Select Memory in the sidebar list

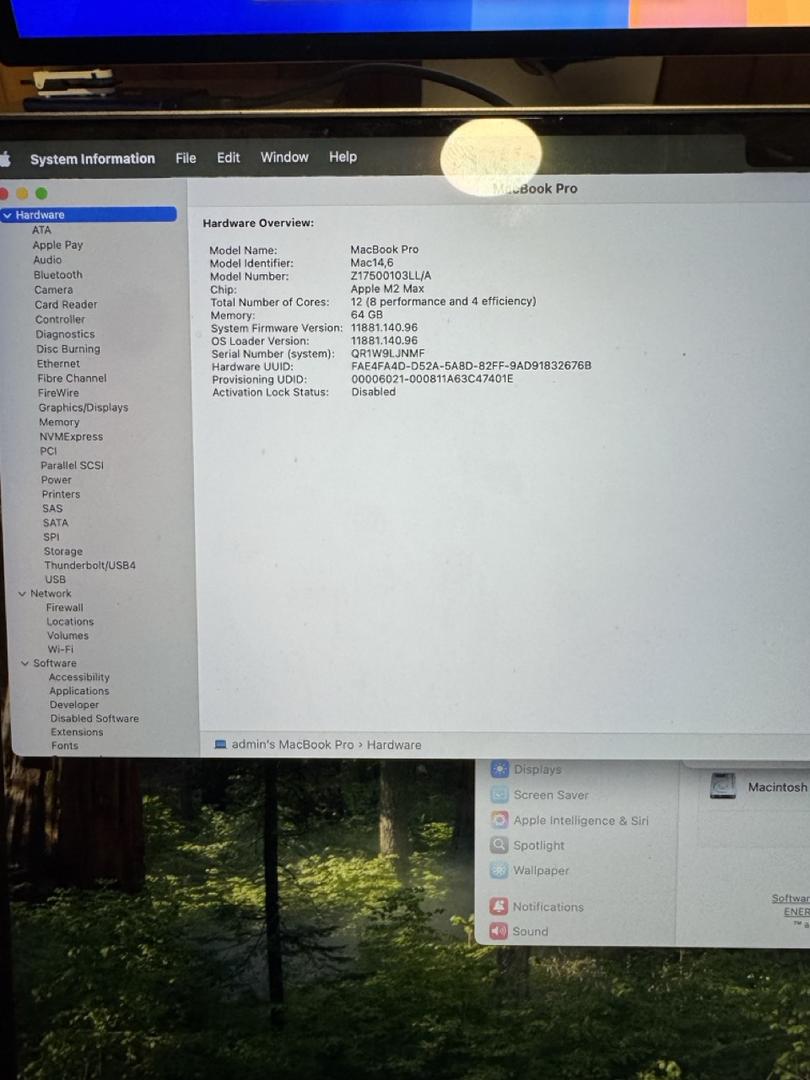(x=59, y=422)
